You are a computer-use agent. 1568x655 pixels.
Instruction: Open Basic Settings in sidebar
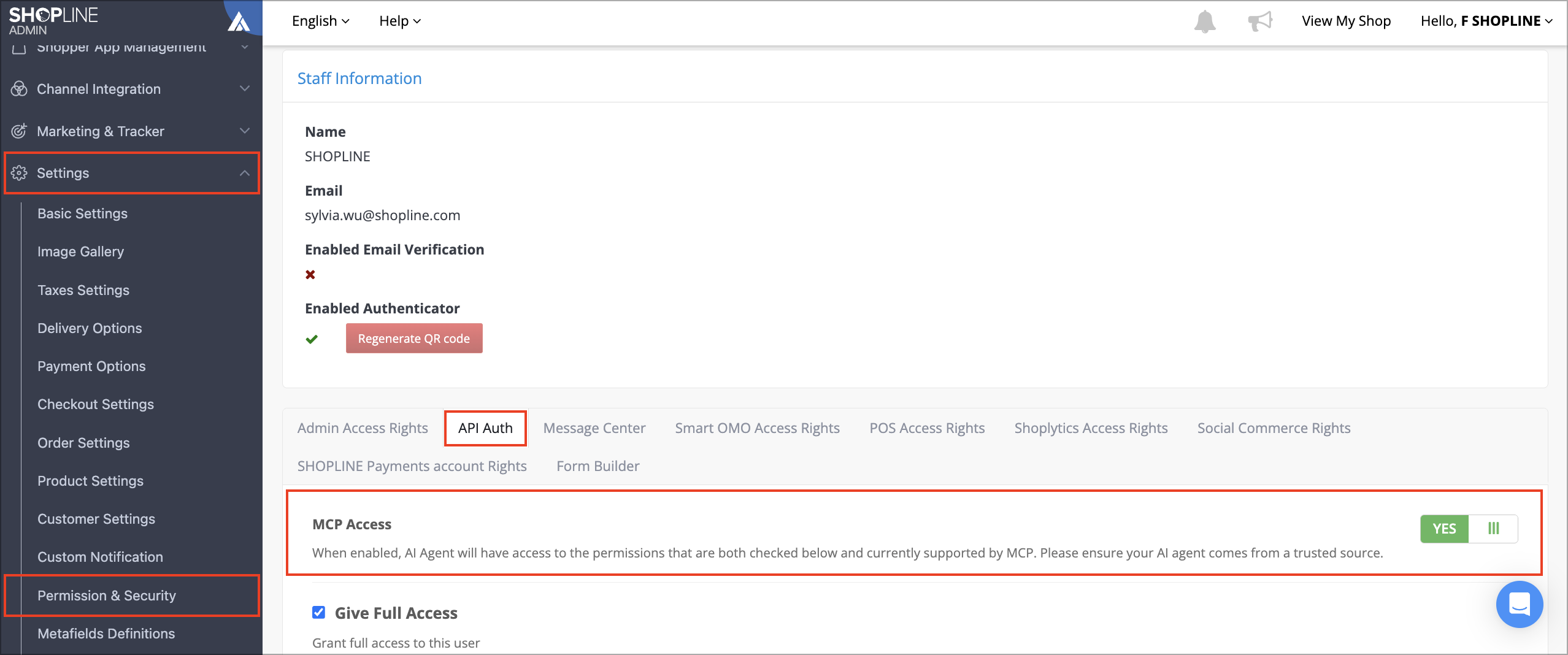point(82,213)
